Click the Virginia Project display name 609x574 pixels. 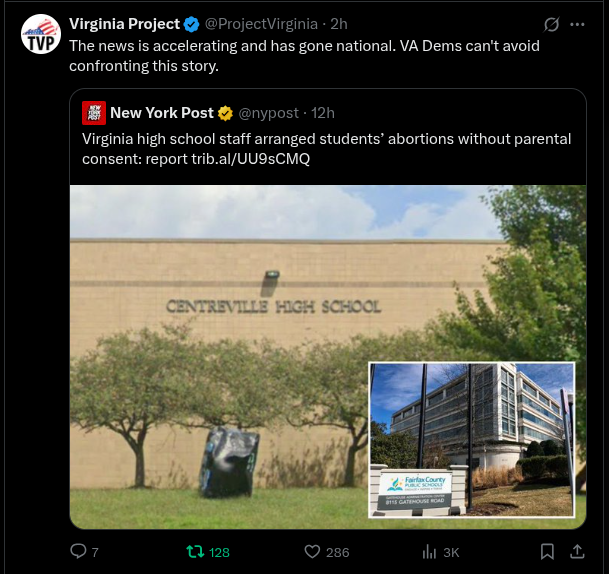124,24
